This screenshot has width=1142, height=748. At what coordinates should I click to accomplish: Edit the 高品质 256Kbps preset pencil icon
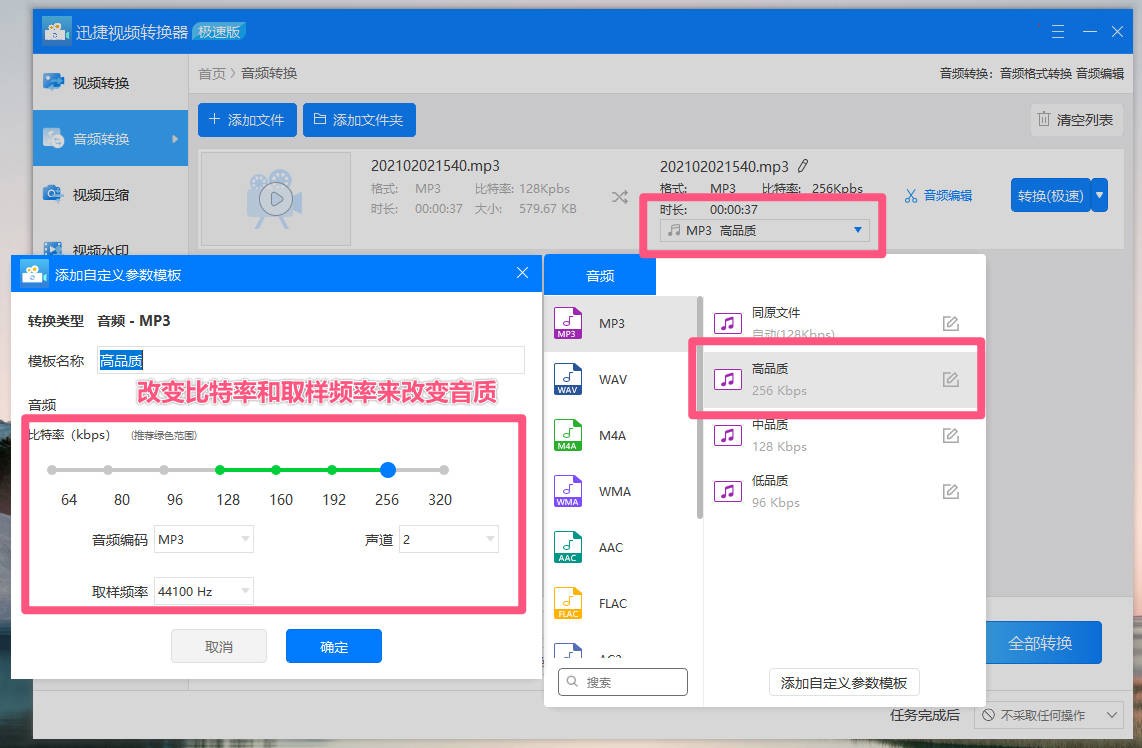[950, 379]
